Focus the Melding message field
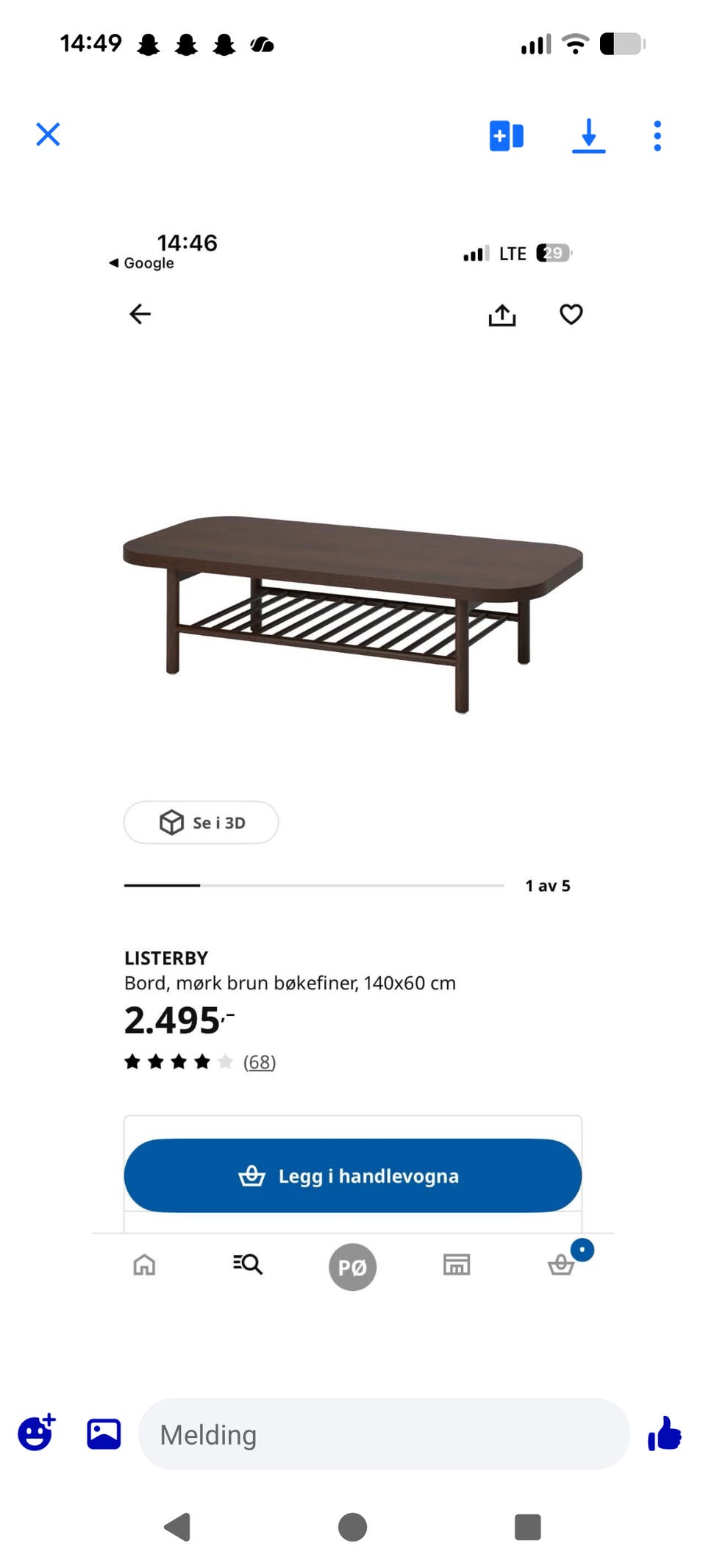This screenshot has height=1568, width=706. point(384,1433)
